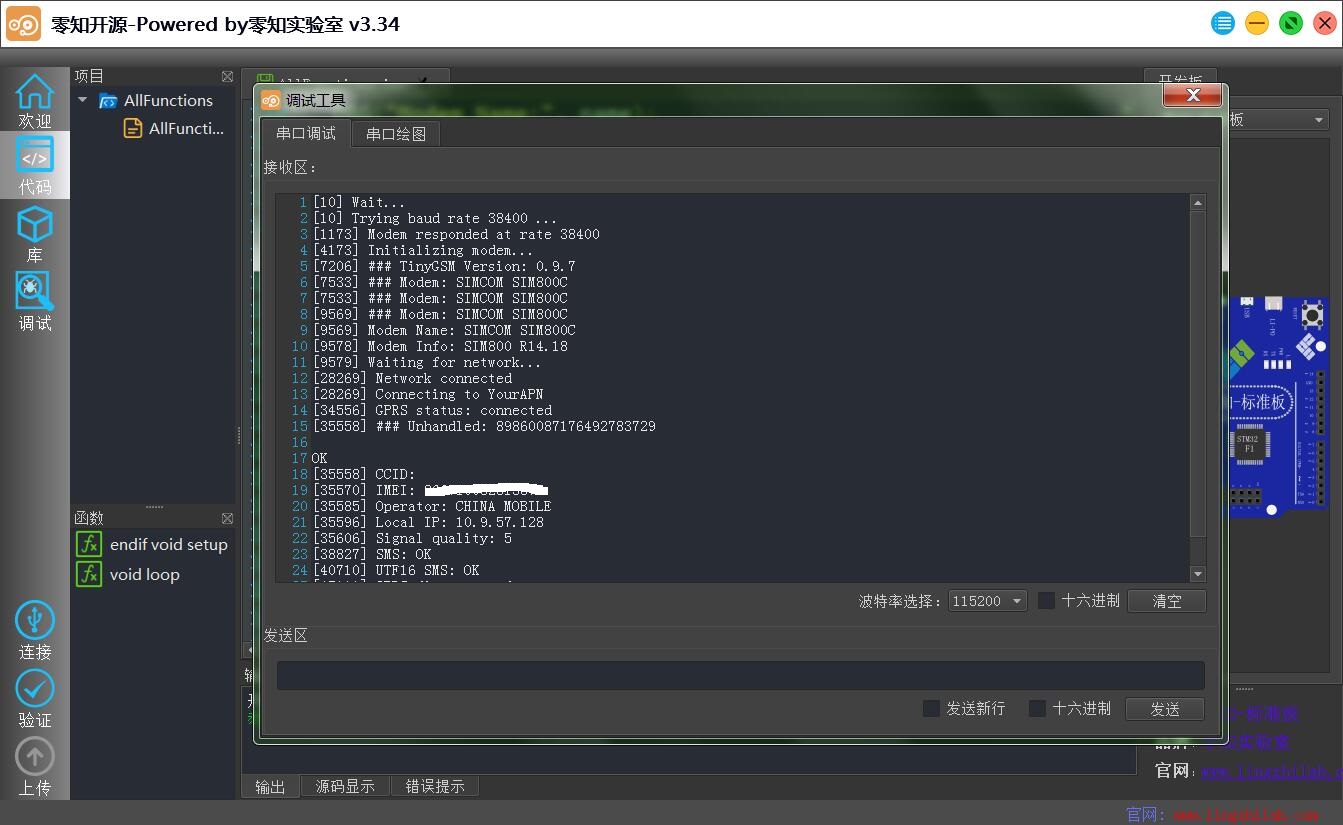Click log line "Modem Name: SIMCOM SIM800C"

[x=444, y=330]
